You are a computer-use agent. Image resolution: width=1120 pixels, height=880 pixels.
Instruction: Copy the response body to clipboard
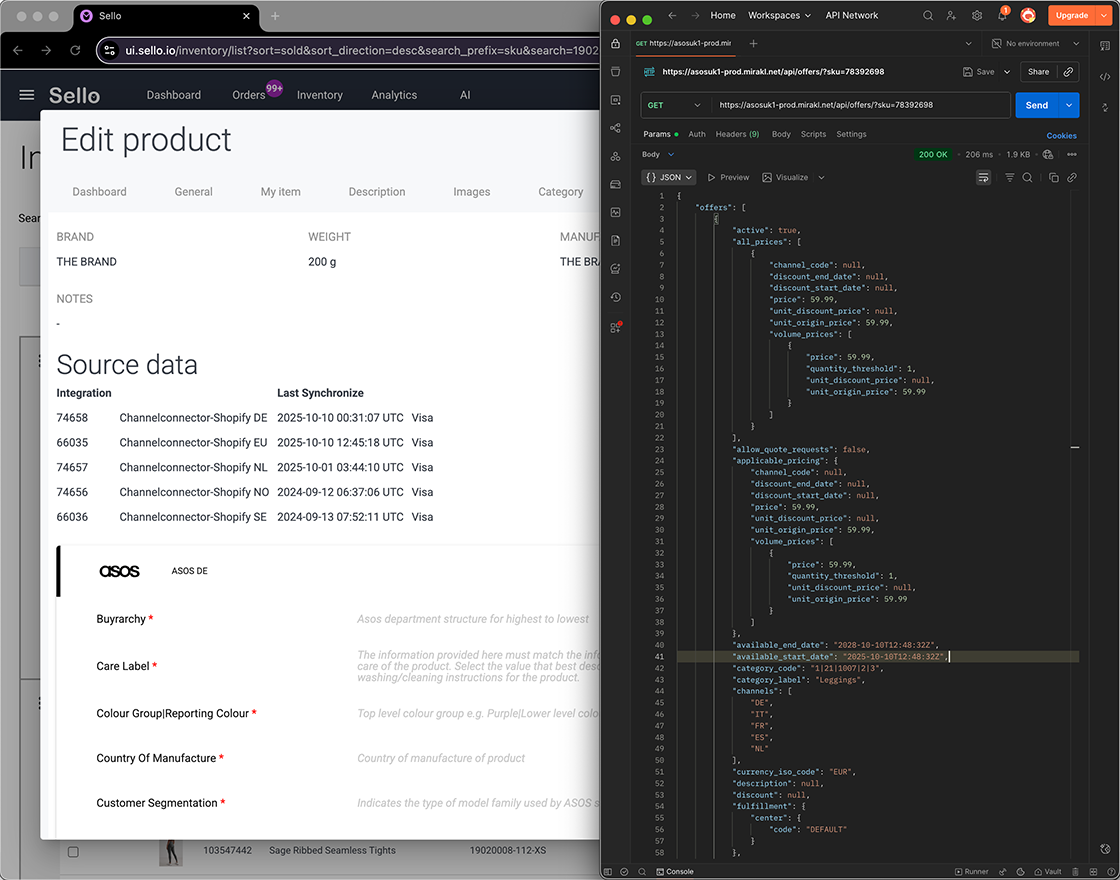1054,177
